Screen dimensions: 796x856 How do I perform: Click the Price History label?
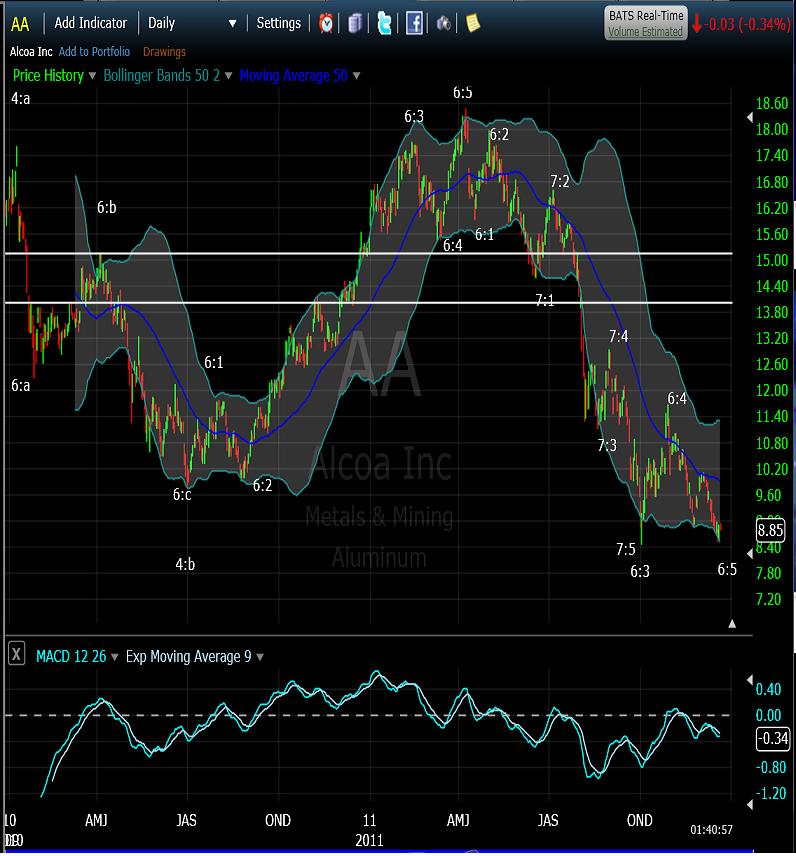pyautogui.click(x=48, y=75)
